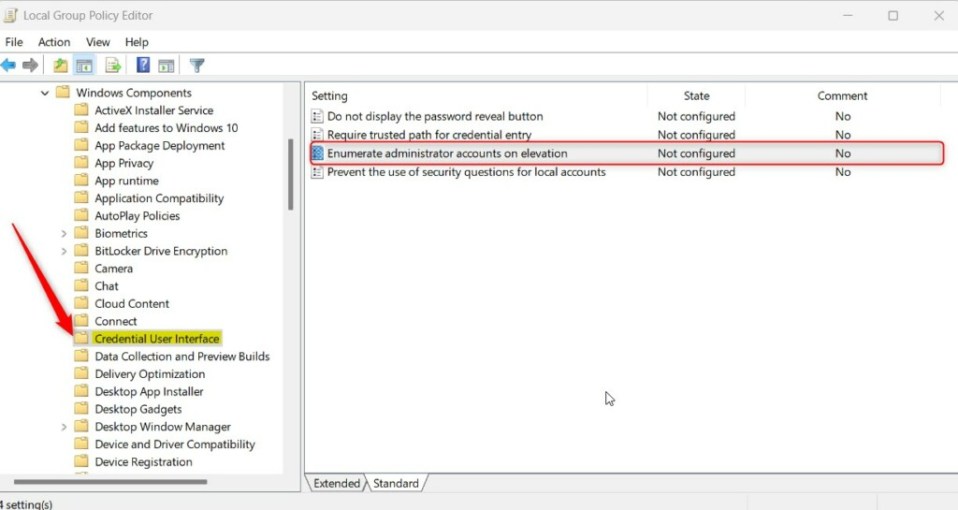Click the password reveal button policy icon

click(x=317, y=116)
